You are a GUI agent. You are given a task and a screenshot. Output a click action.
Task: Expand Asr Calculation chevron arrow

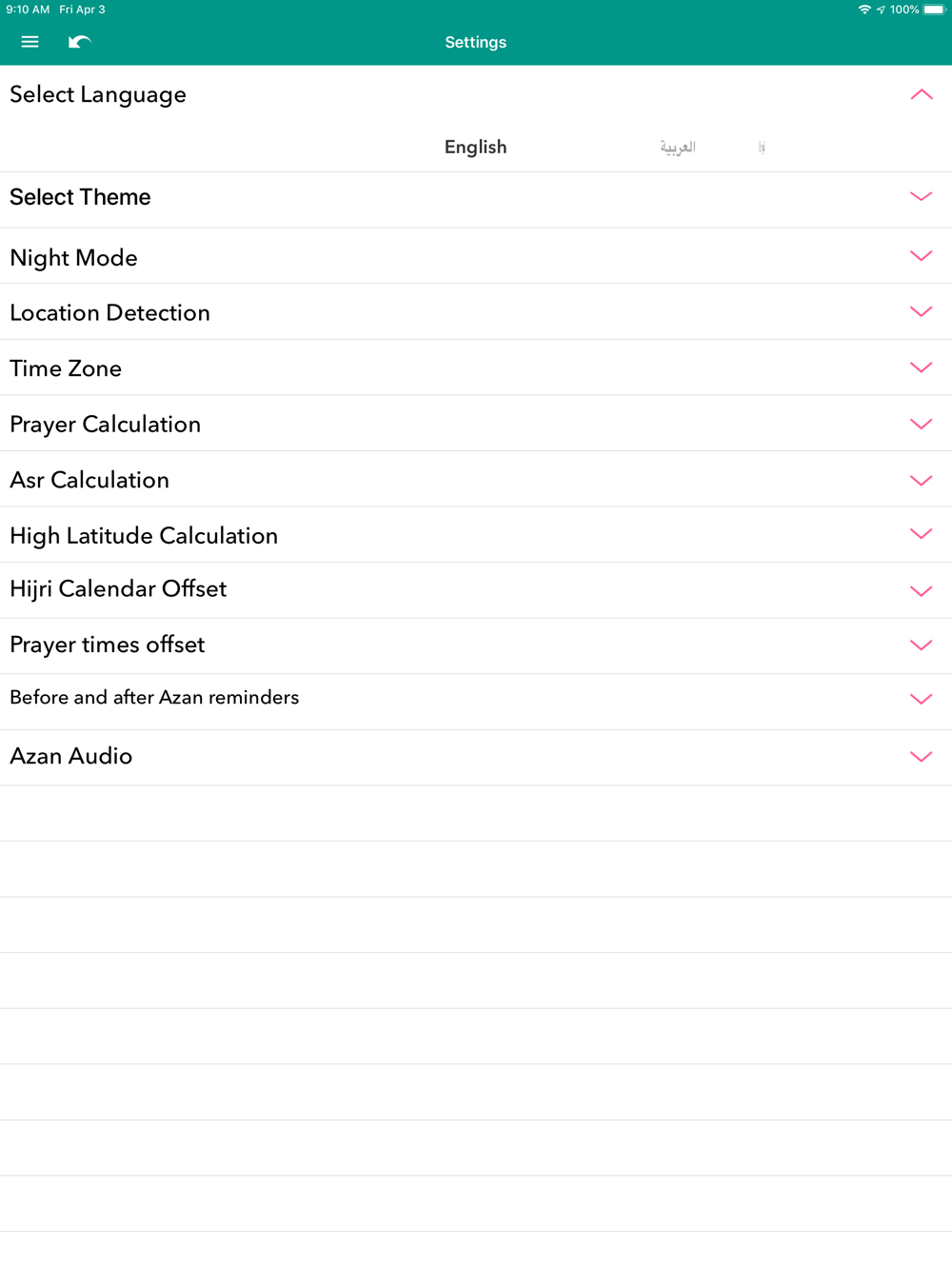click(921, 480)
